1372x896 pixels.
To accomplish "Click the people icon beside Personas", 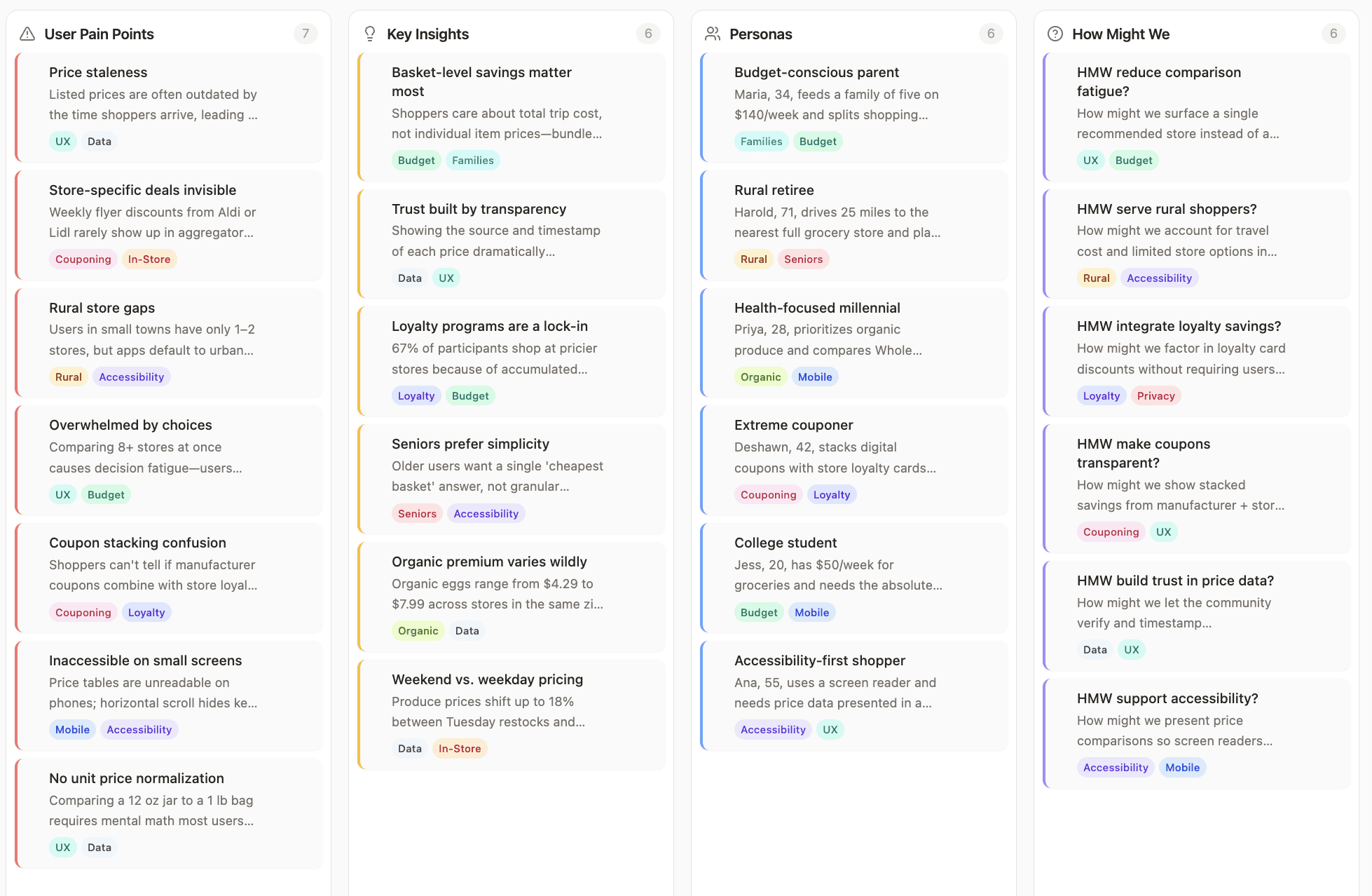I will pos(713,34).
